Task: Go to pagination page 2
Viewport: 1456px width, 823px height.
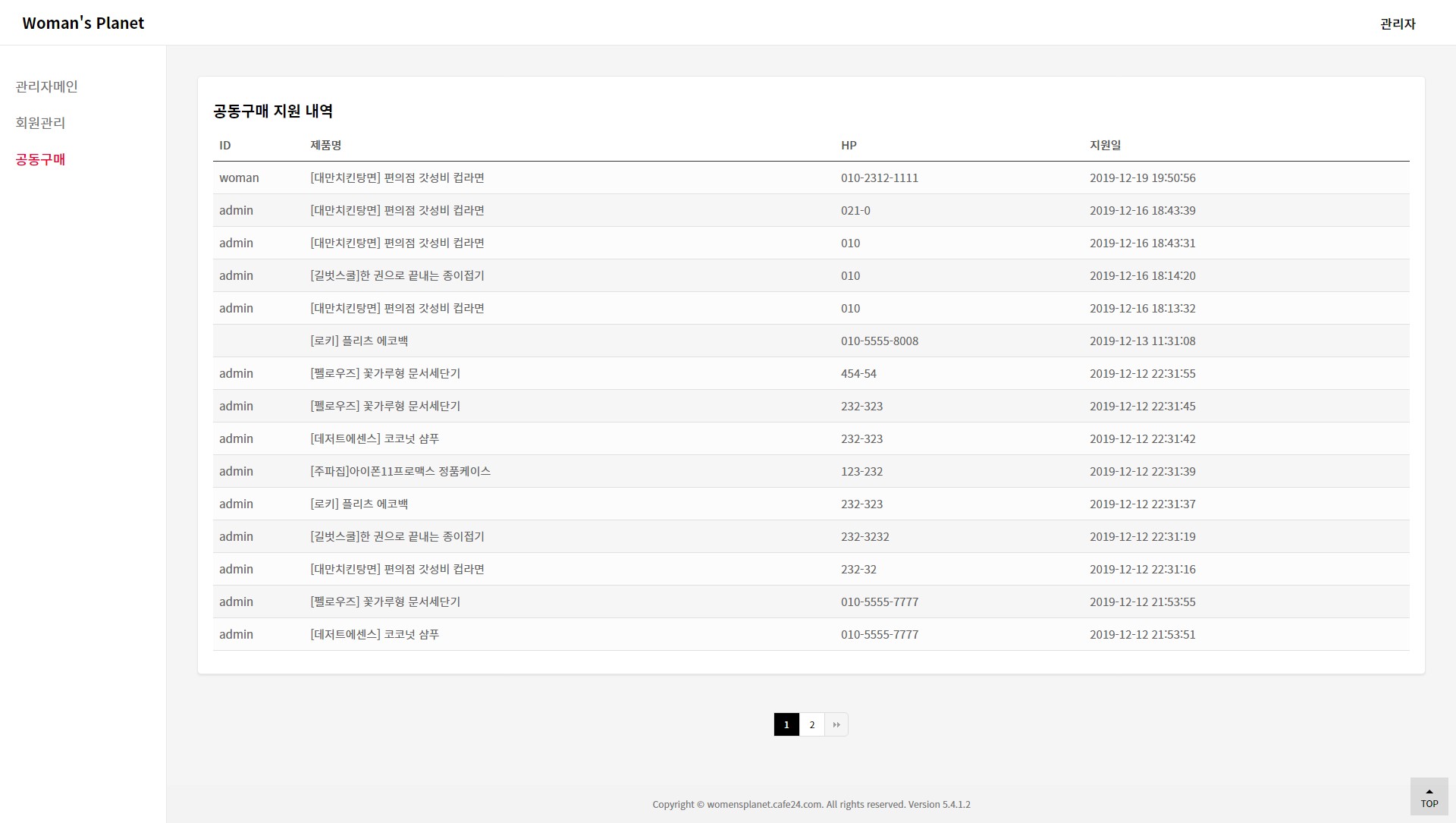Action: click(x=812, y=724)
